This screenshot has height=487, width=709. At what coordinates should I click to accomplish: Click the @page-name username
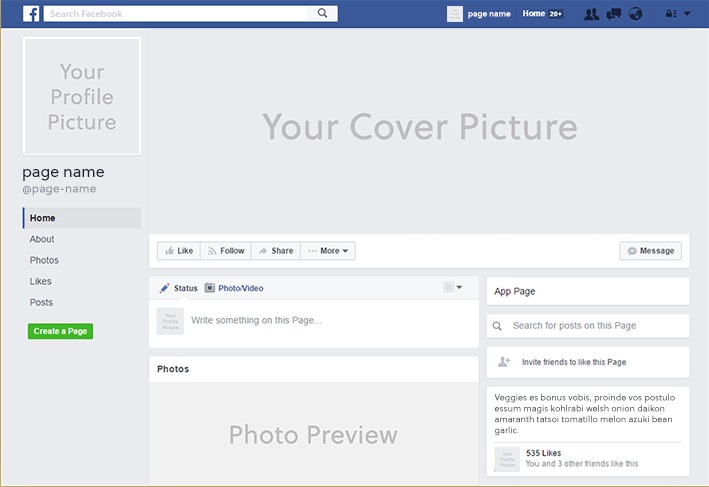(59, 189)
